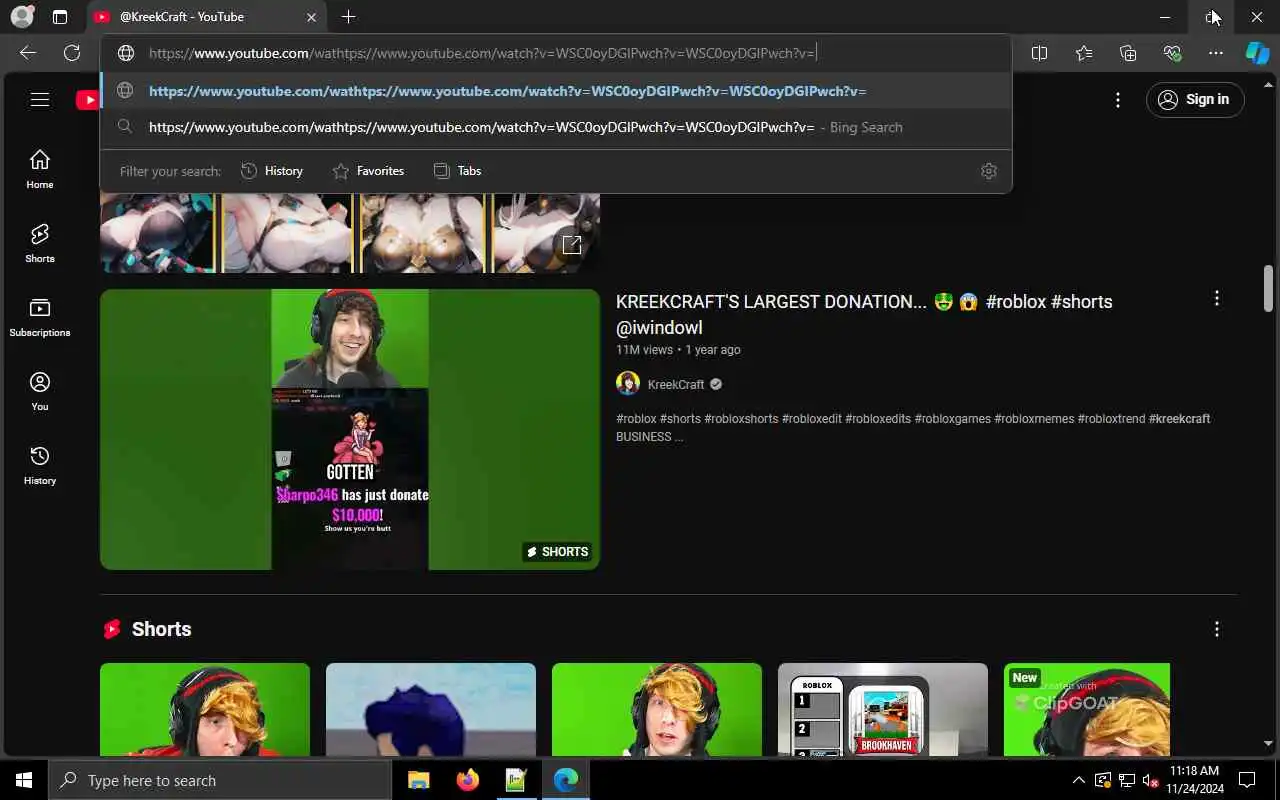The width and height of the screenshot is (1280, 800).
Task: Play the KreekCraft's Largest Donation video thumbnail
Action: click(350, 429)
